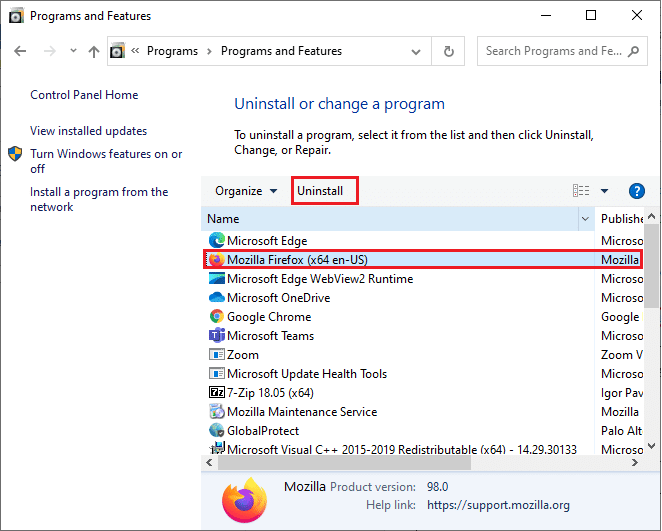
Task: Click the large Firefox logo in details pane
Action: pyautogui.click(x=244, y=501)
